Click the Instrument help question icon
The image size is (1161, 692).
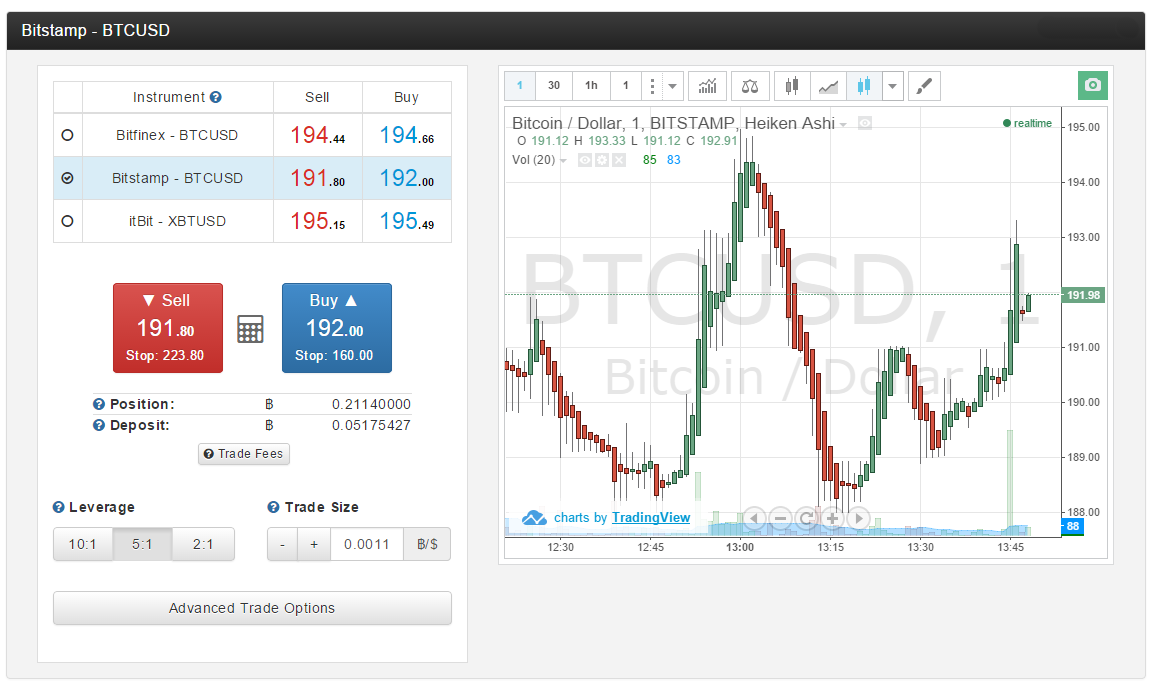(x=215, y=97)
